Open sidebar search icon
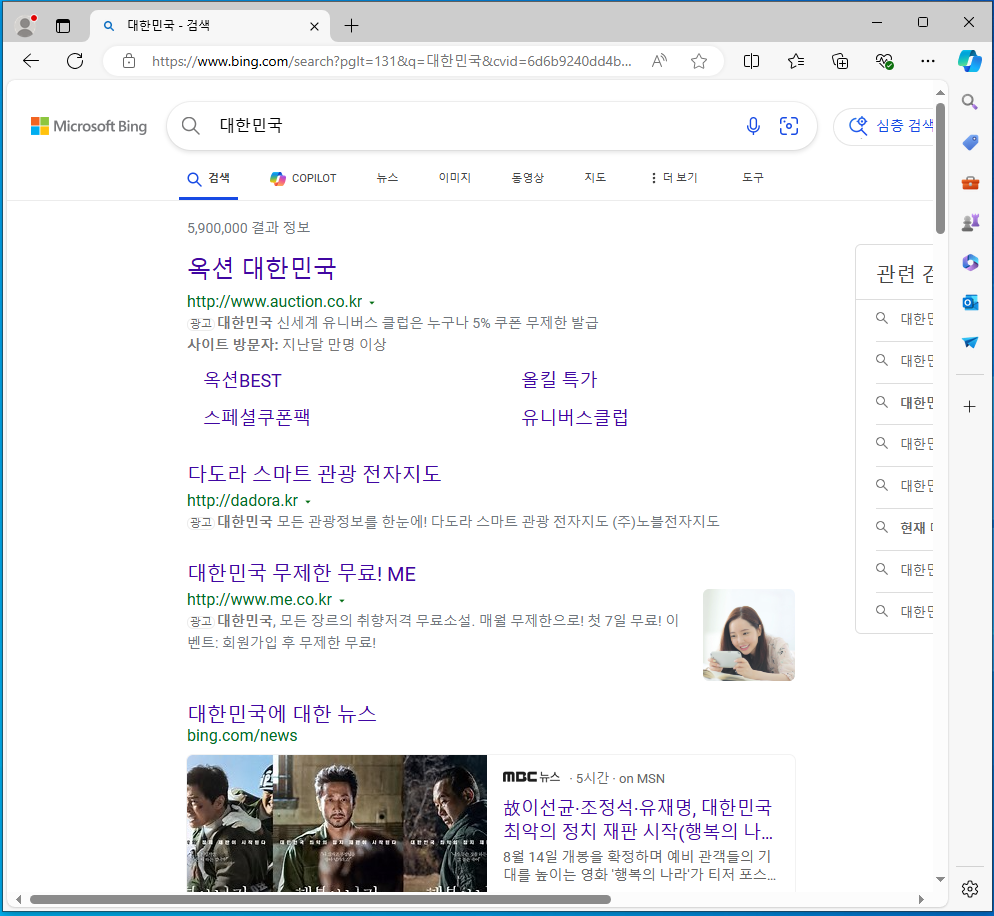This screenshot has width=994, height=916. click(x=969, y=101)
